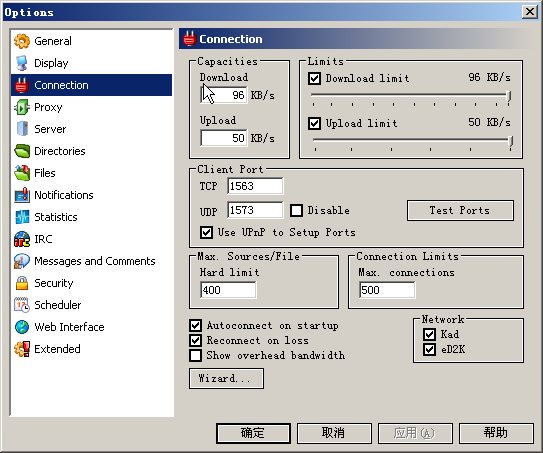
Task: Click the plug icon in Connection header
Action: point(189,39)
